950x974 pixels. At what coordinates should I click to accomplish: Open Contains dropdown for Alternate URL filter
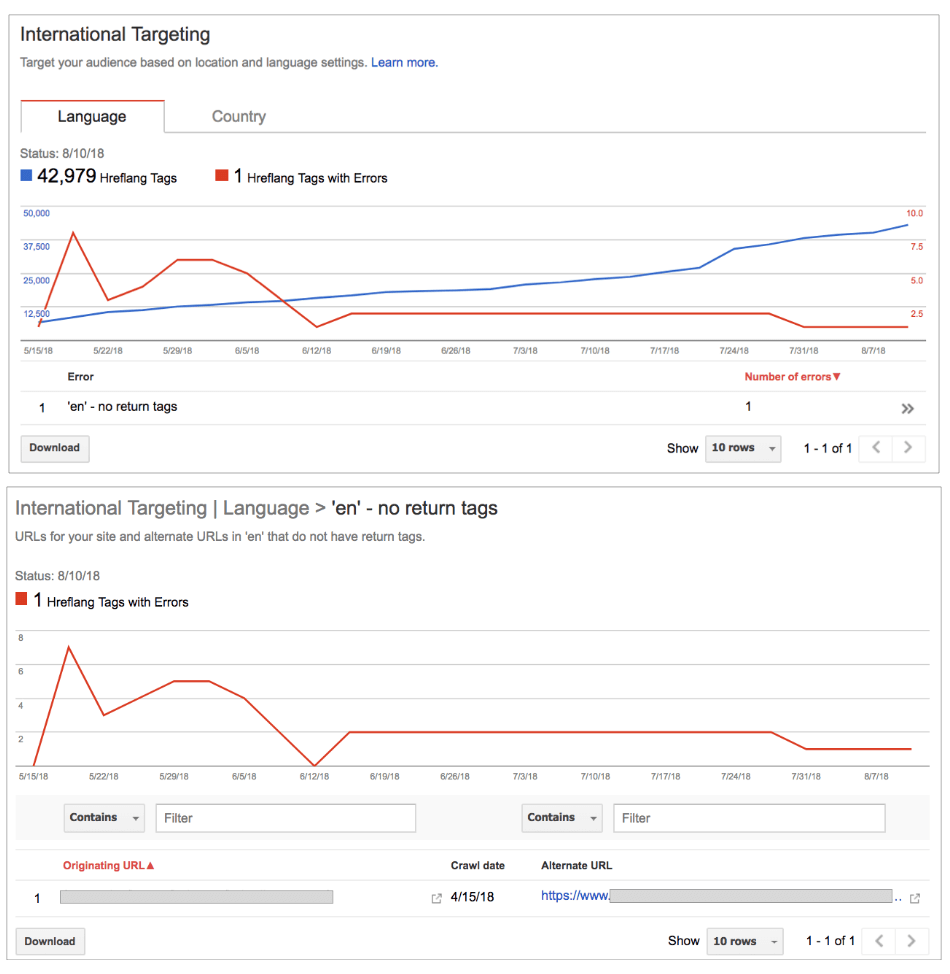[562, 817]
